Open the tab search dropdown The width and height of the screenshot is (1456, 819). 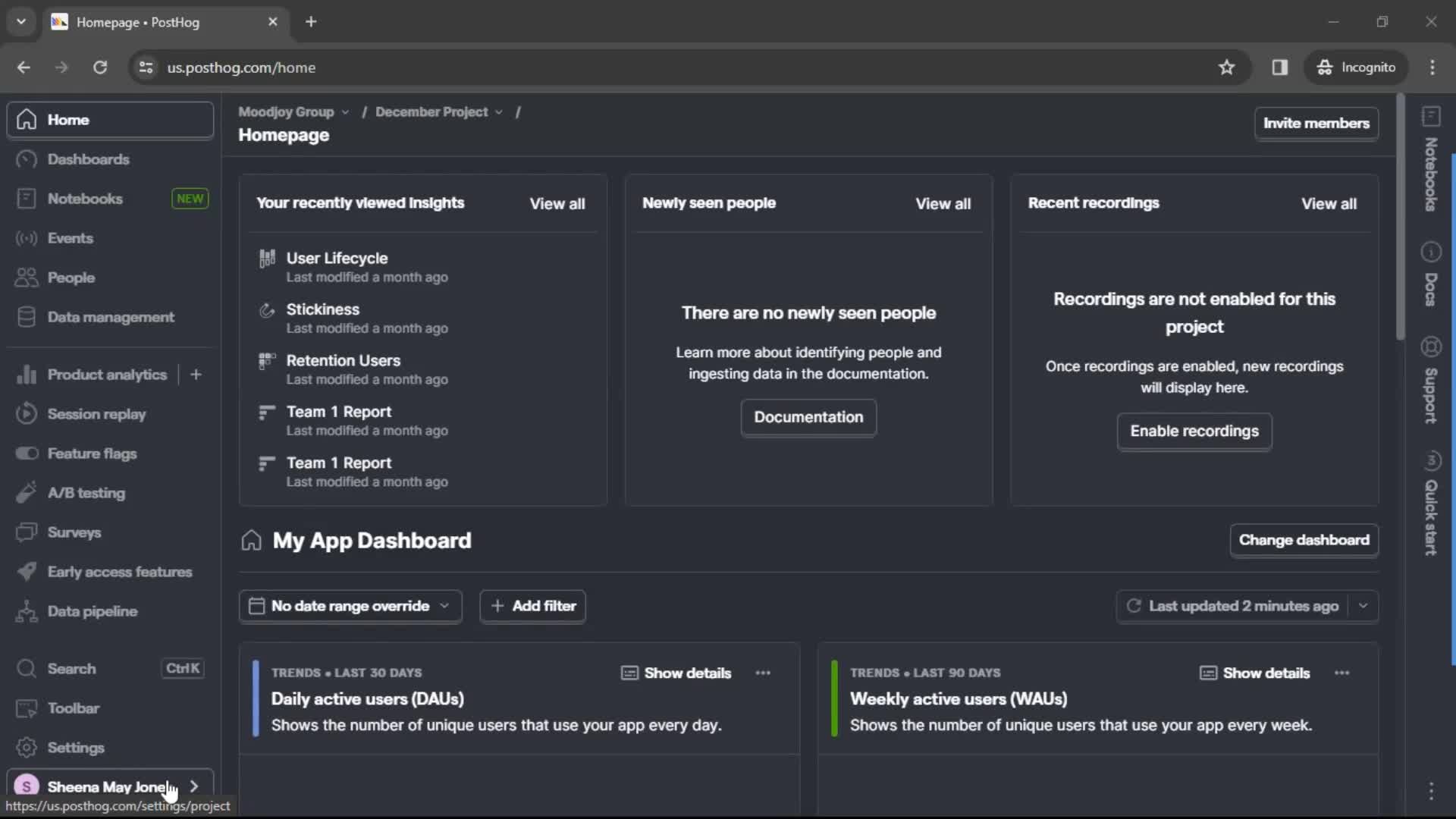[x=21, y=22]
